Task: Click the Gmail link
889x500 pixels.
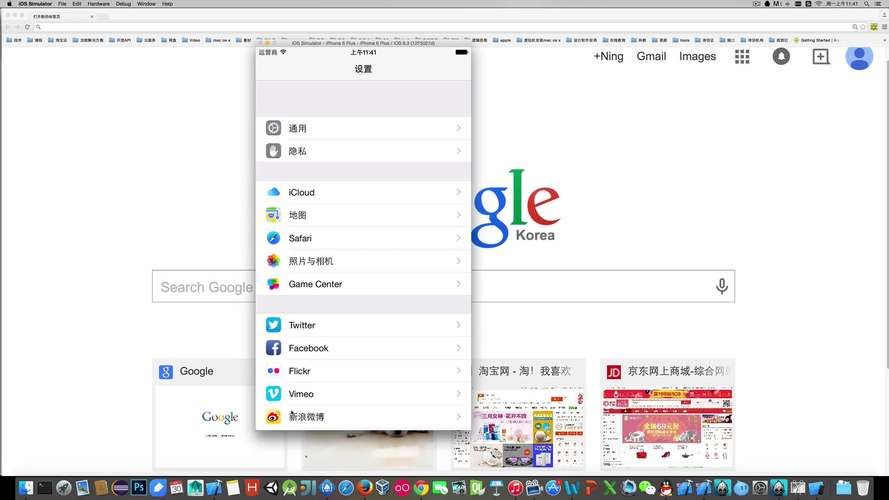Action: 651,56
